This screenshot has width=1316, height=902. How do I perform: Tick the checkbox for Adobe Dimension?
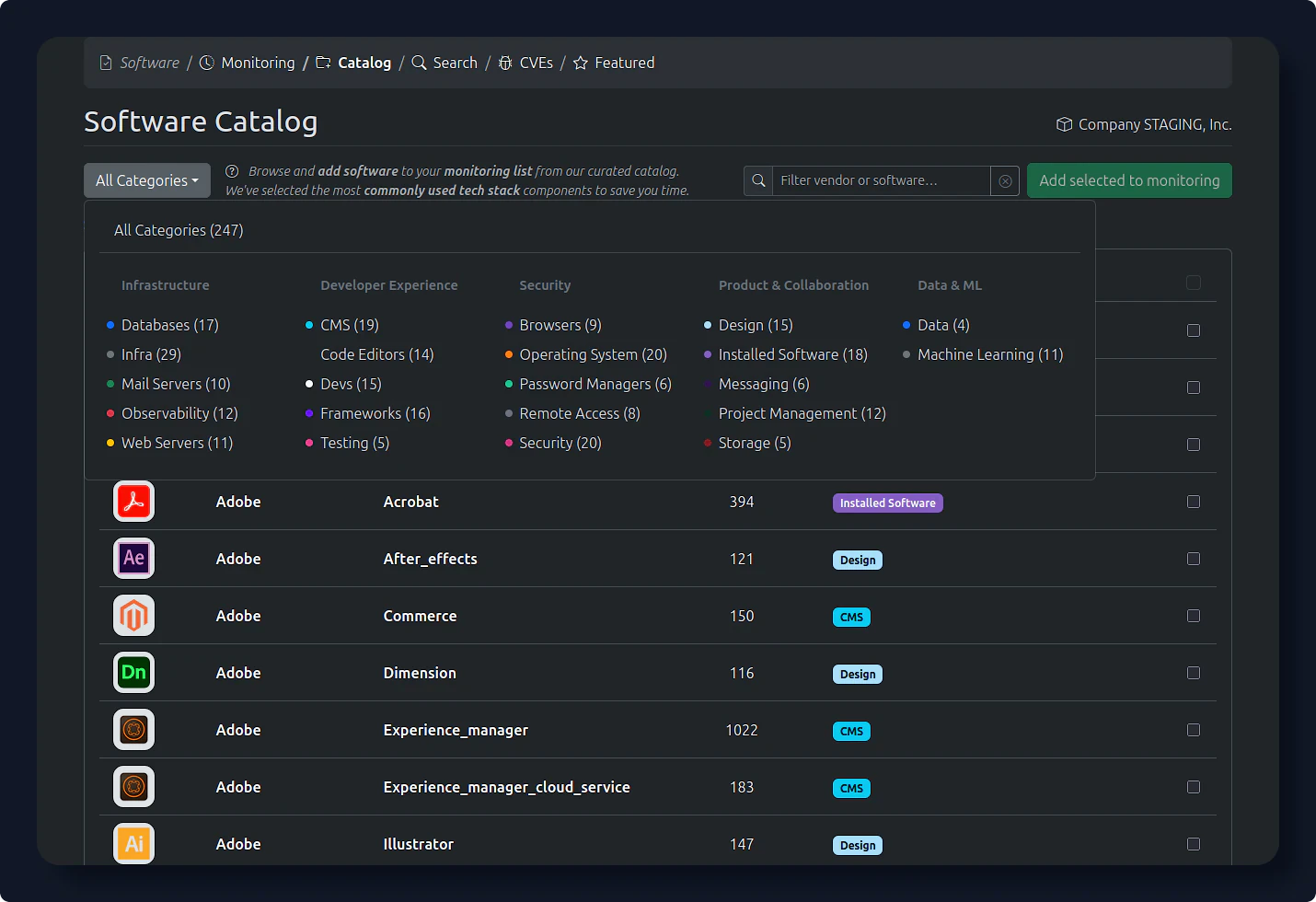[1194, 673]
